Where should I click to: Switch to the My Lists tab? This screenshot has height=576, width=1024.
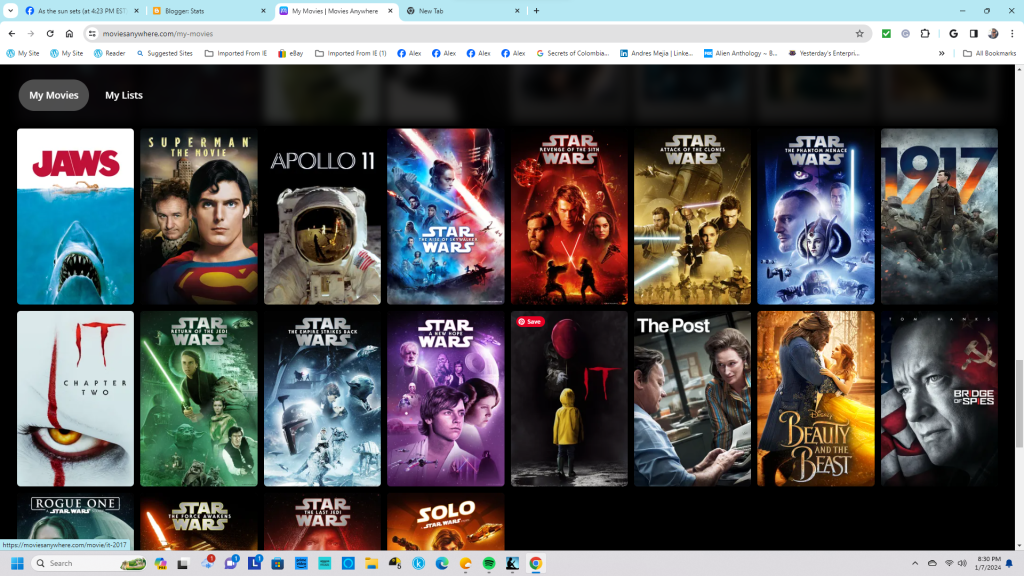pos(124,95)
